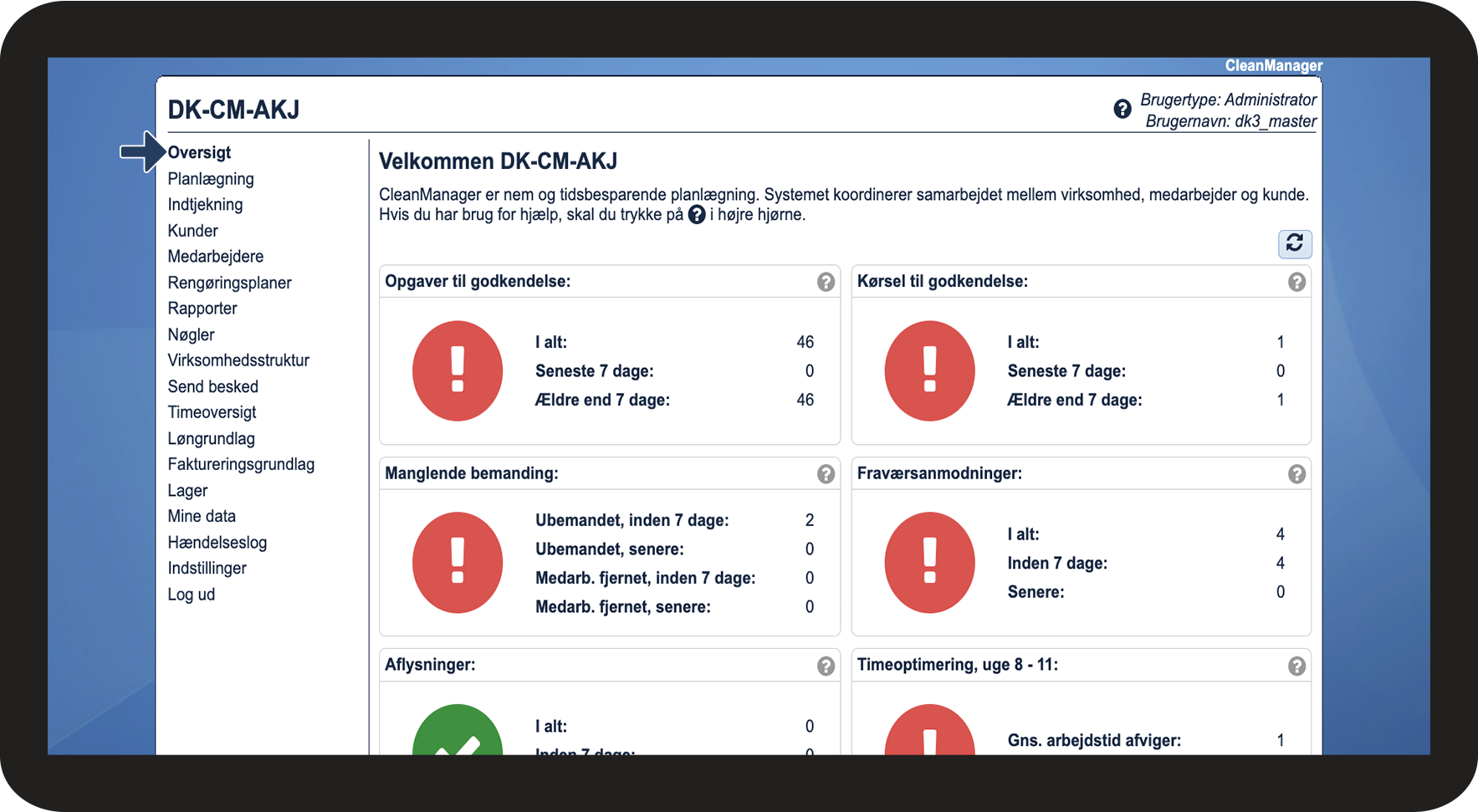The width and height of the screenshot is (1478, 812).
Task: Click 'Ældre end 7 dage:' under Opgaver til godkendelse
Action: 602,400
